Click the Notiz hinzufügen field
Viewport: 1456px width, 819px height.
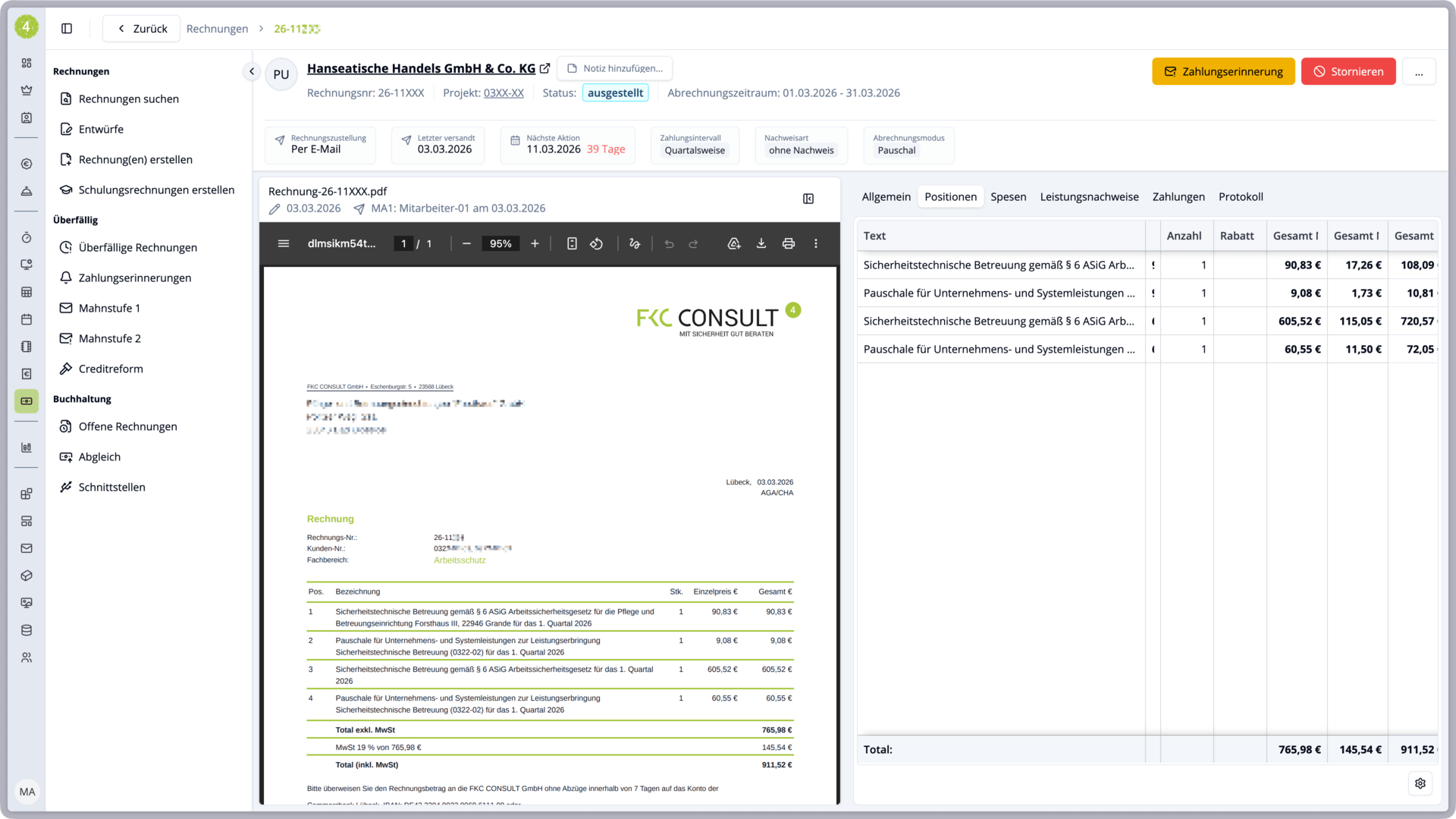(x=615, y=68)
